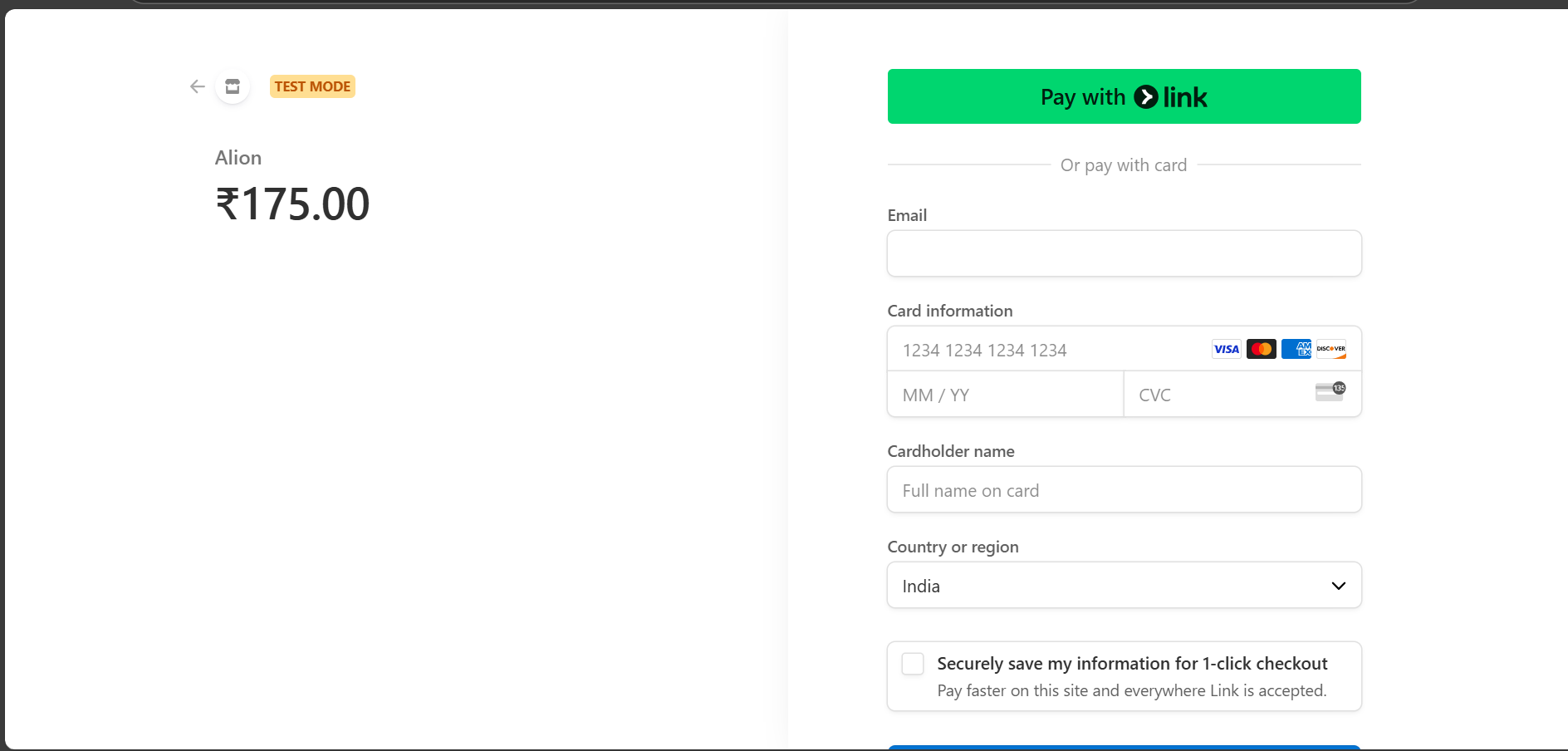Viewport: 1568px width, 751px height.
Task: Focus the Cardholder name field
Action: click(1124, 489)
